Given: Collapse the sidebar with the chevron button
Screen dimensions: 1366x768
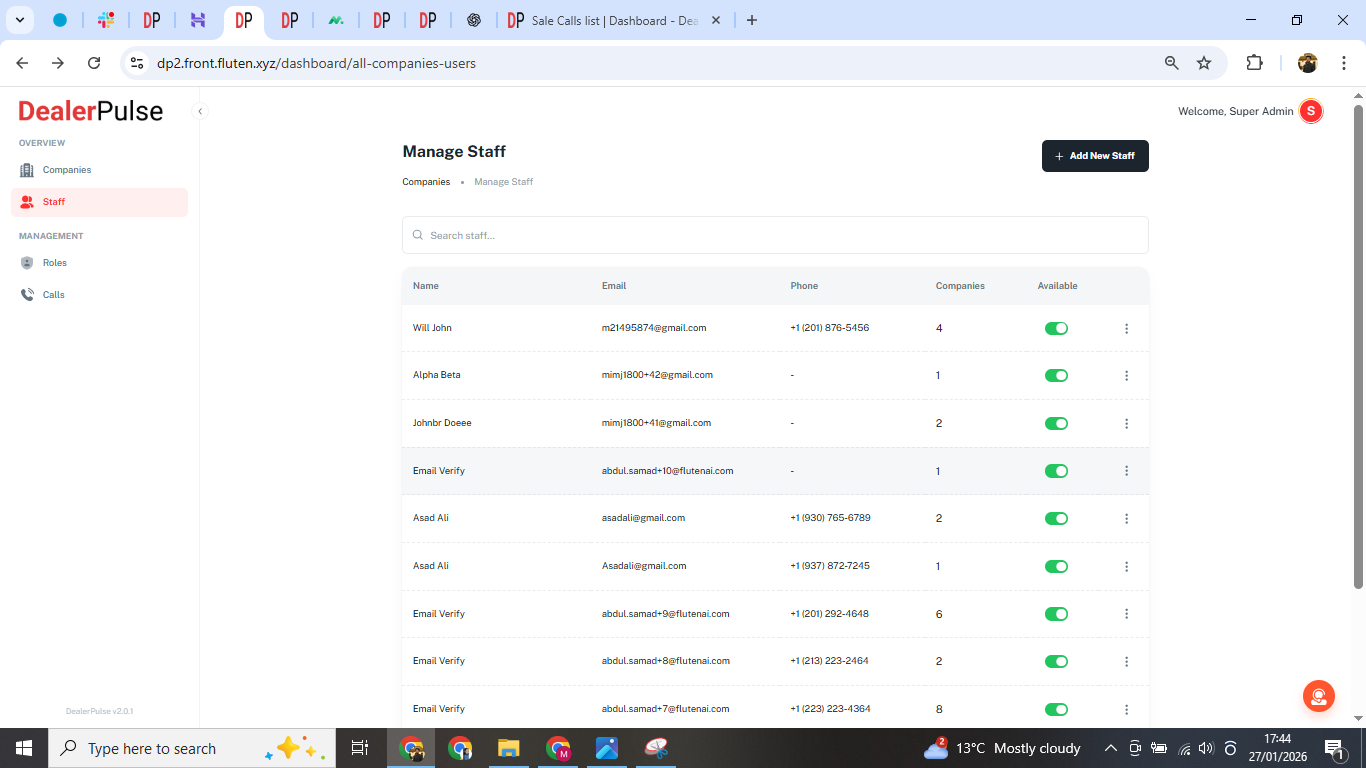Looking at the screenshot, I should tap(200, 111).
